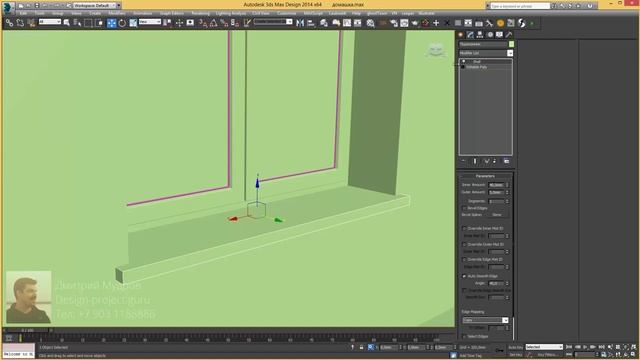Click the object color swatch beside name

pyautogui.click(x=511, y=44)
